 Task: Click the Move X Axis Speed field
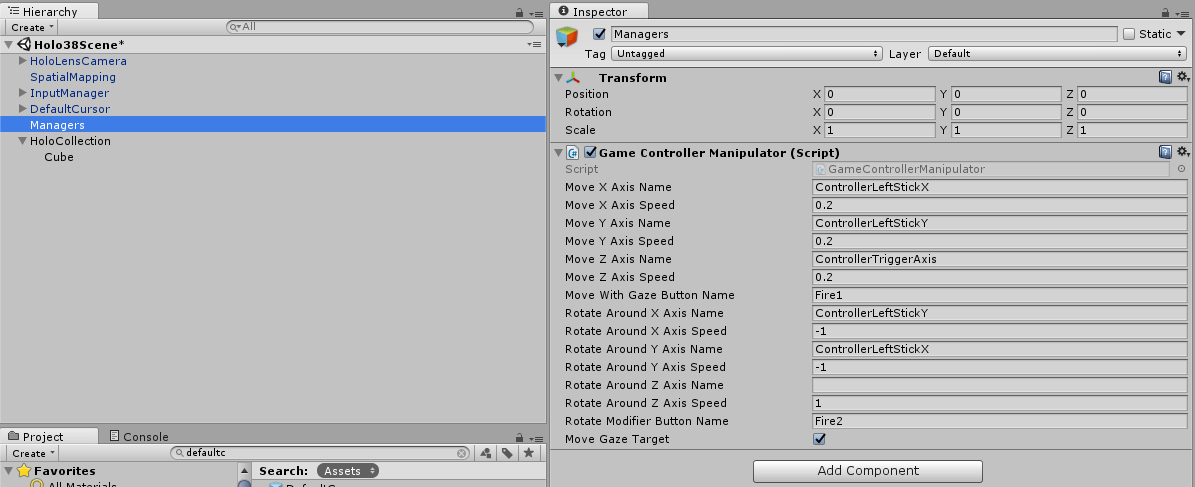[x=988, y=205]
